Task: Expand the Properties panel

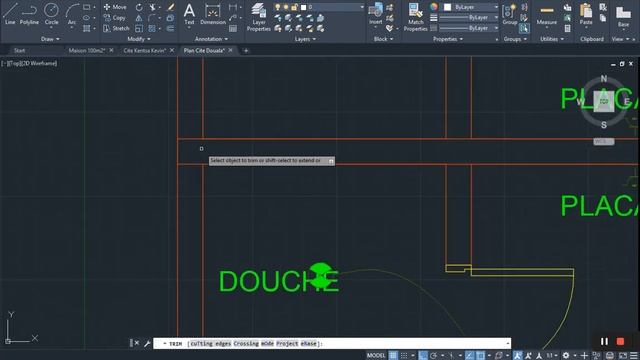Action: click(448, 39)
